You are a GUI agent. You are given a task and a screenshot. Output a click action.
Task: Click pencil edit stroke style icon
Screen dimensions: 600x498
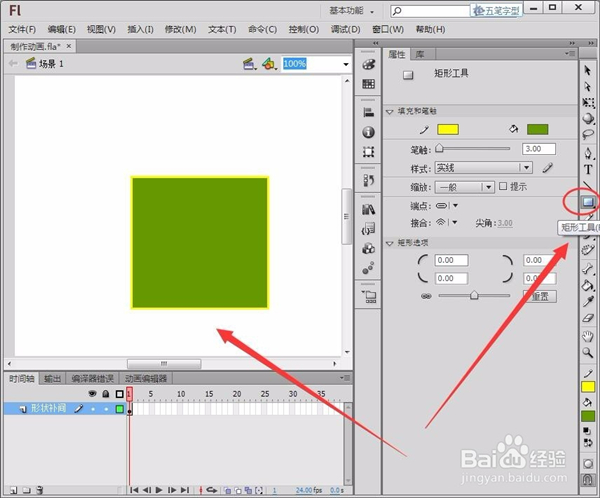point(548,168)
